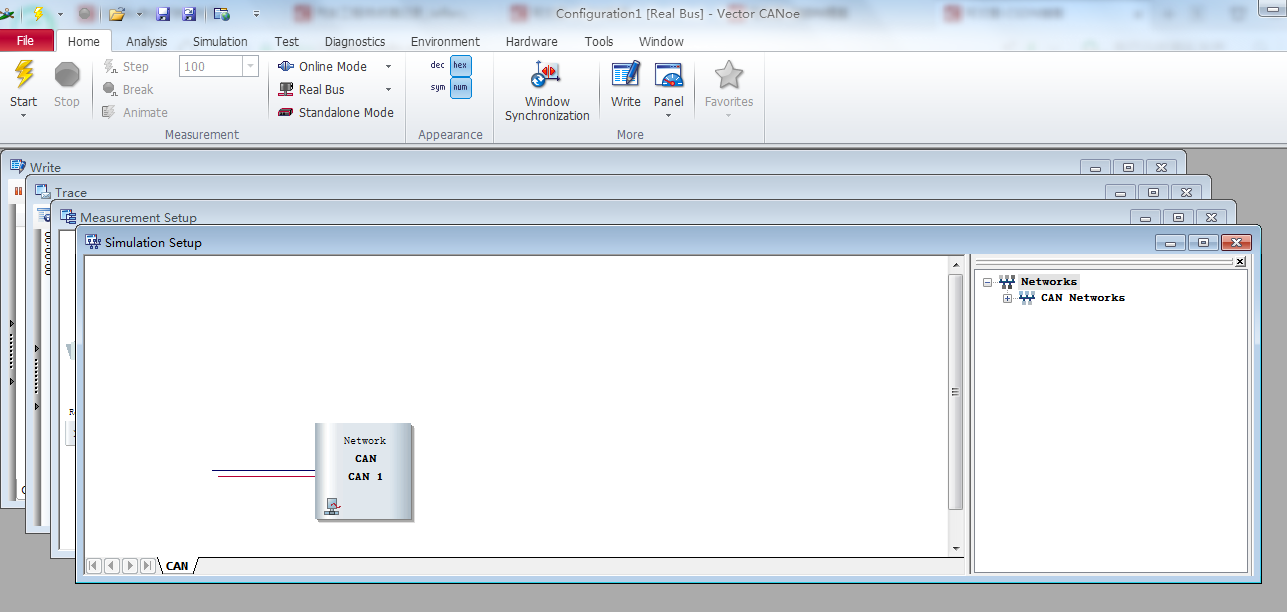Screen dimensions: 1287x612
Task: Click the save-as floppy icon
Action: (188, 14)
